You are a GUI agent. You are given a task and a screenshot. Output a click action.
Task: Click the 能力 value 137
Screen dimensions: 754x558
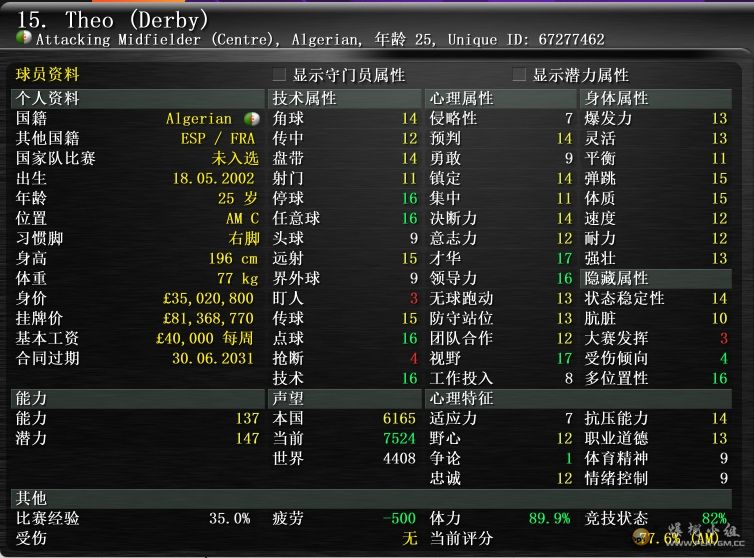click(x=246, y=418)
